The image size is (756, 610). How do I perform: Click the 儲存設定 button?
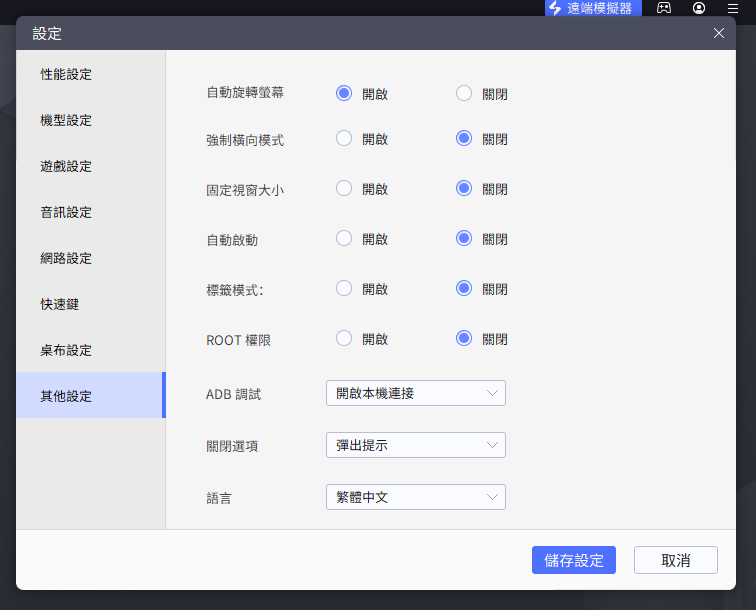[574, 560]
